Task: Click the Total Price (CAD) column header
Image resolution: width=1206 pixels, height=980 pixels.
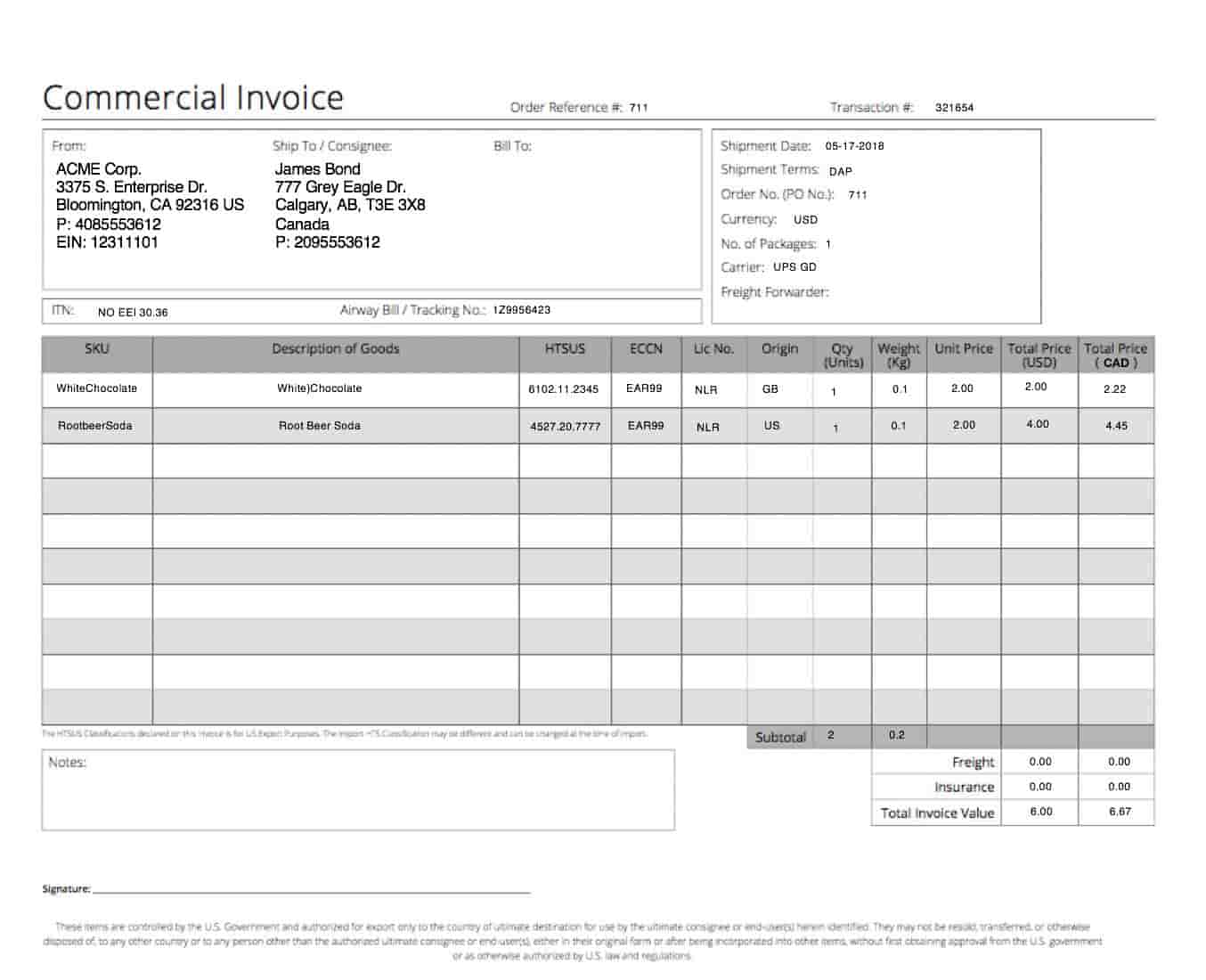Action: point(1116,355)
